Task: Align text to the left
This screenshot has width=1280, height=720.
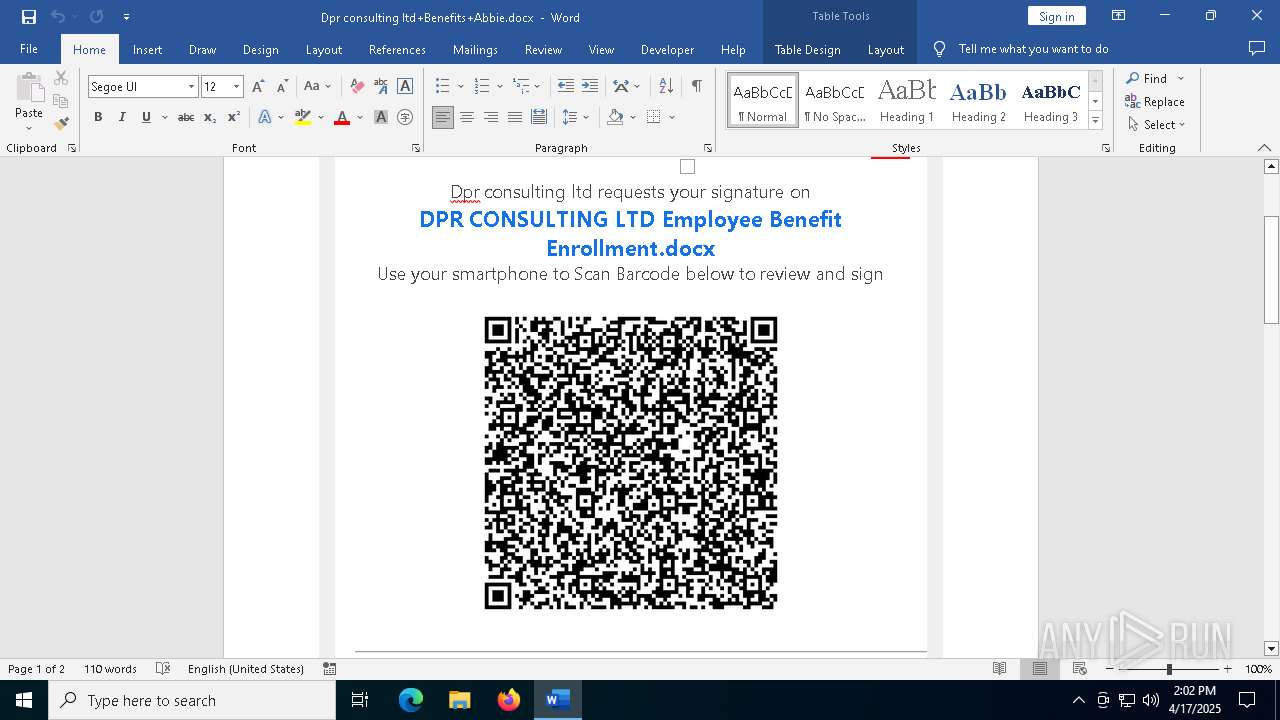Action: point(443,117)
